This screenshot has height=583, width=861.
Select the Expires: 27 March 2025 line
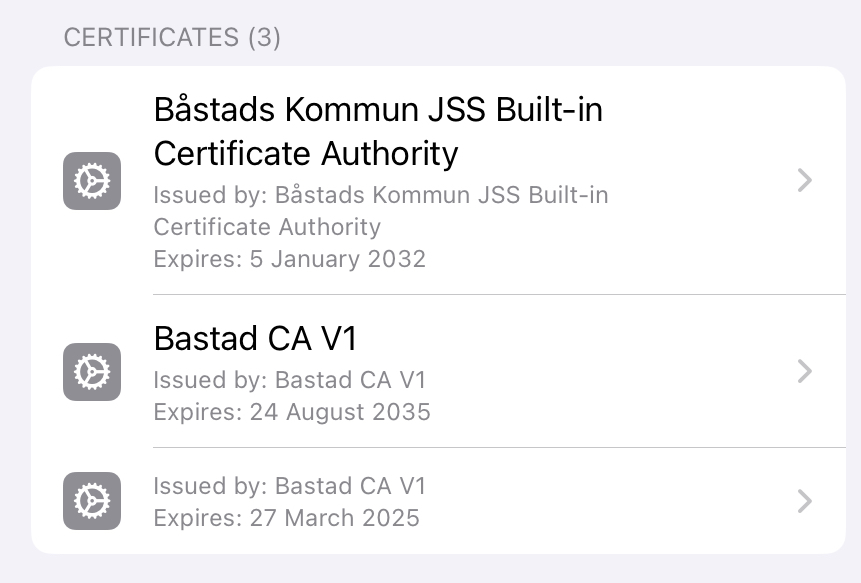[x=286, y=518]
